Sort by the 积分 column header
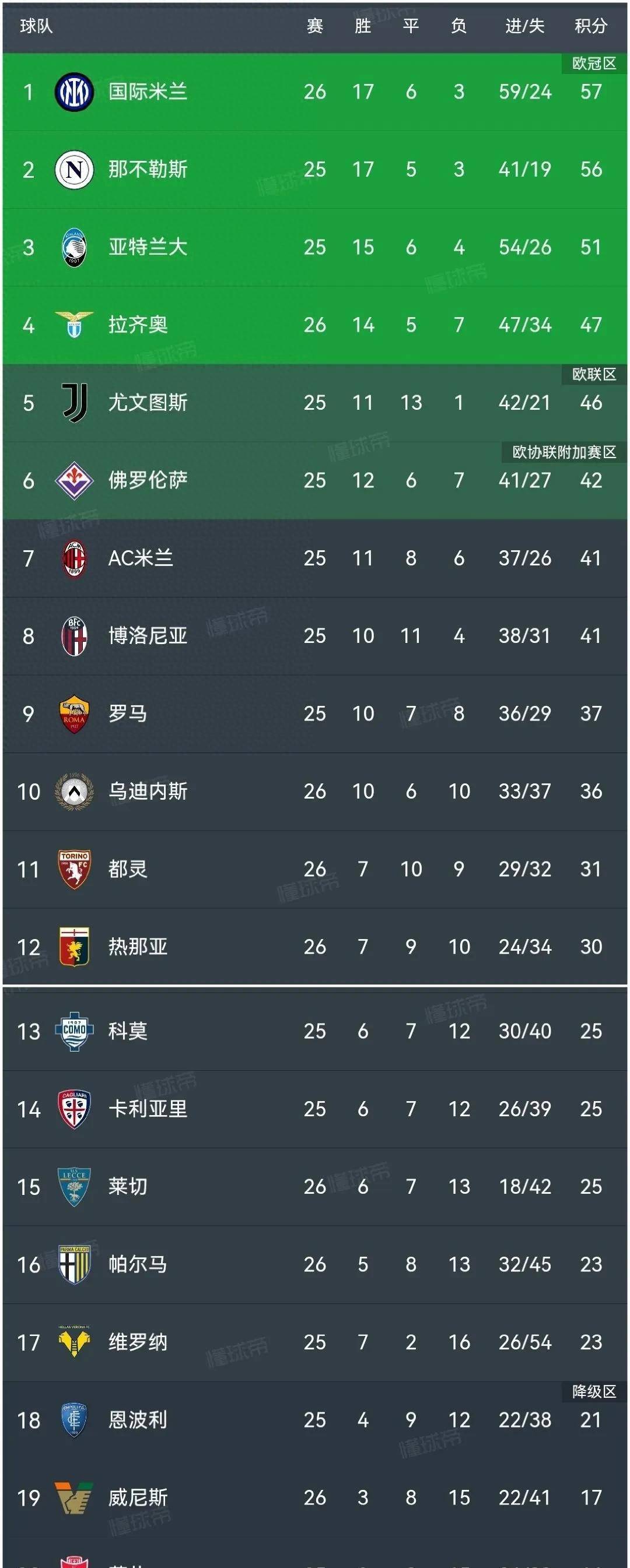The width and height of the screenshot is (630, 1568). tap(591, 26)
